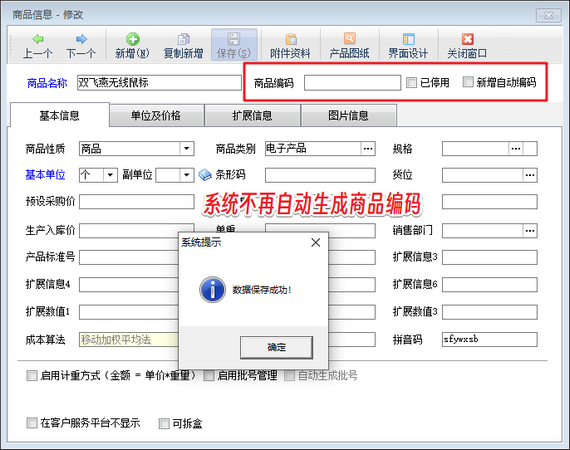
Task: Open 产品图纸 product drawings icon
Action: click(349, 39)
